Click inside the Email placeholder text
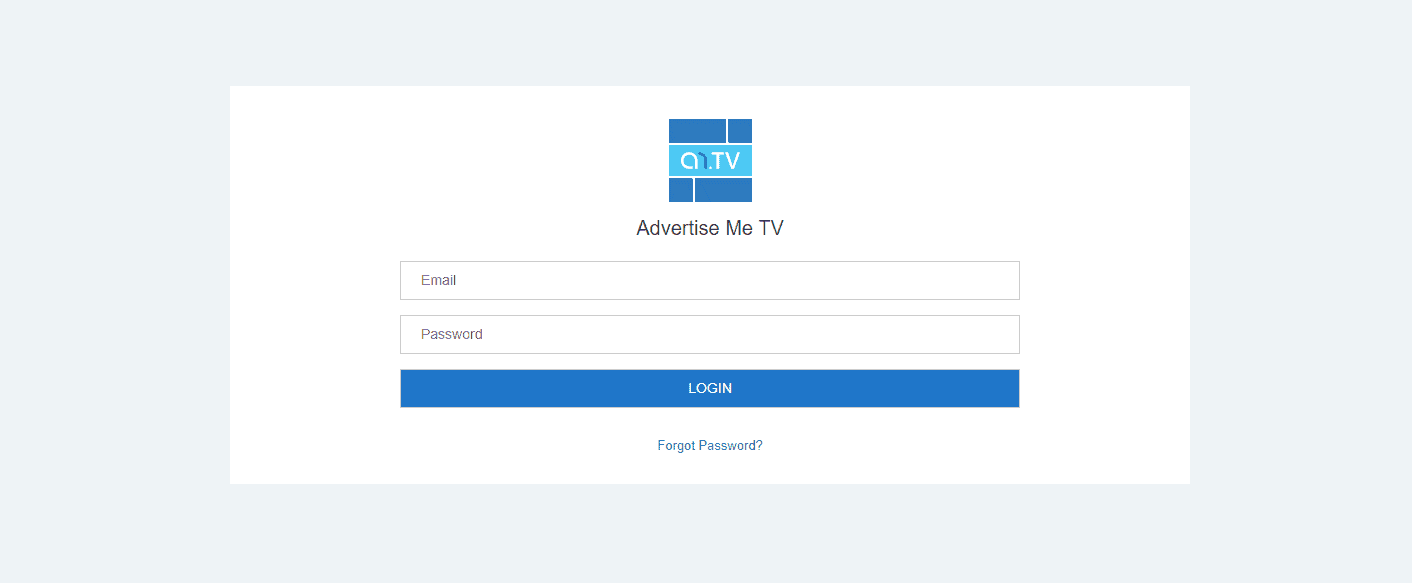This screenshot has height=583, width=1412. click(438, 280)
